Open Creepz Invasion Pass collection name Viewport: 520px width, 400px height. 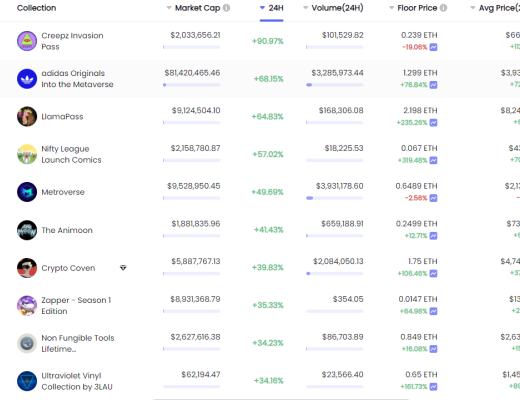[x=72, y=41]
